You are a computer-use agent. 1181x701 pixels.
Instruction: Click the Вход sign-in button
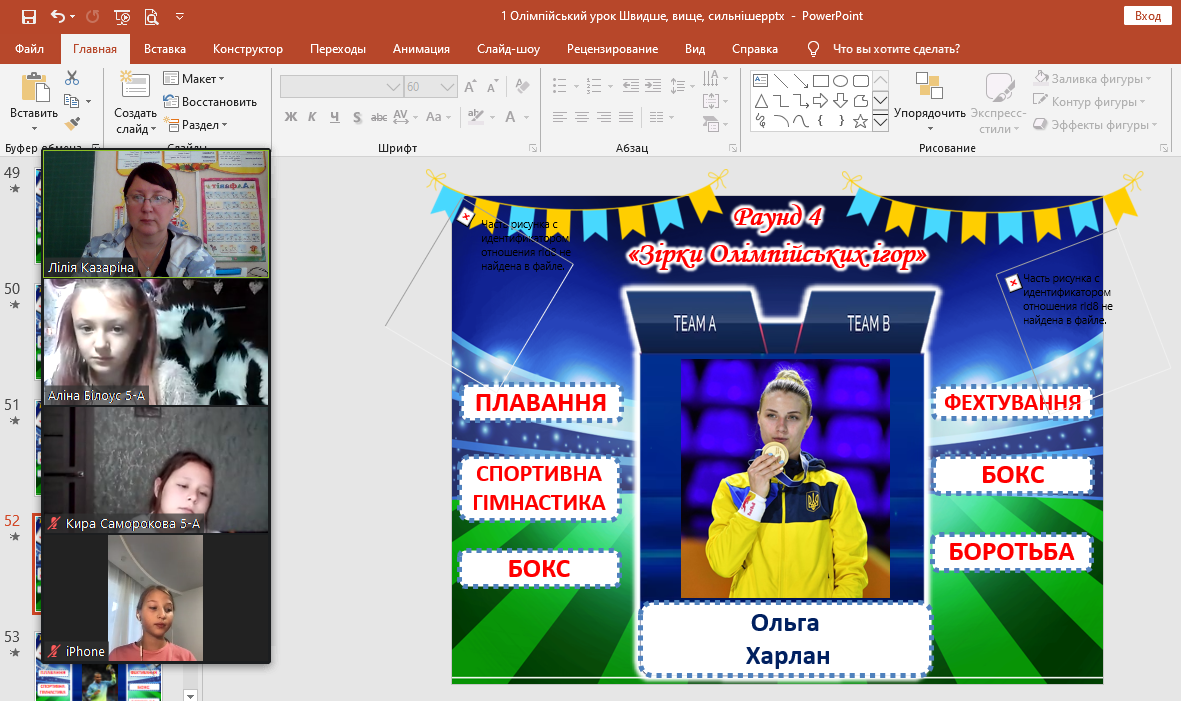[1147, 16]
